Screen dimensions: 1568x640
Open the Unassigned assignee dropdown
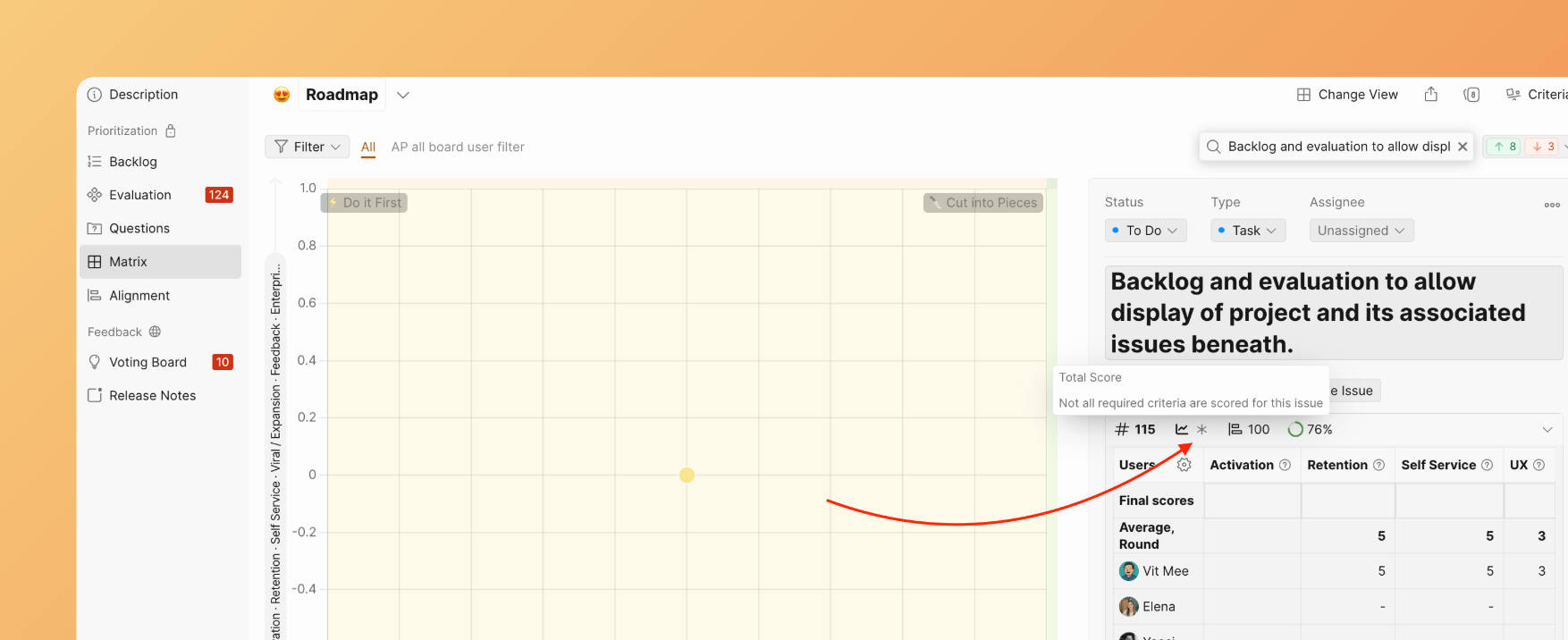pos(1361,231)
